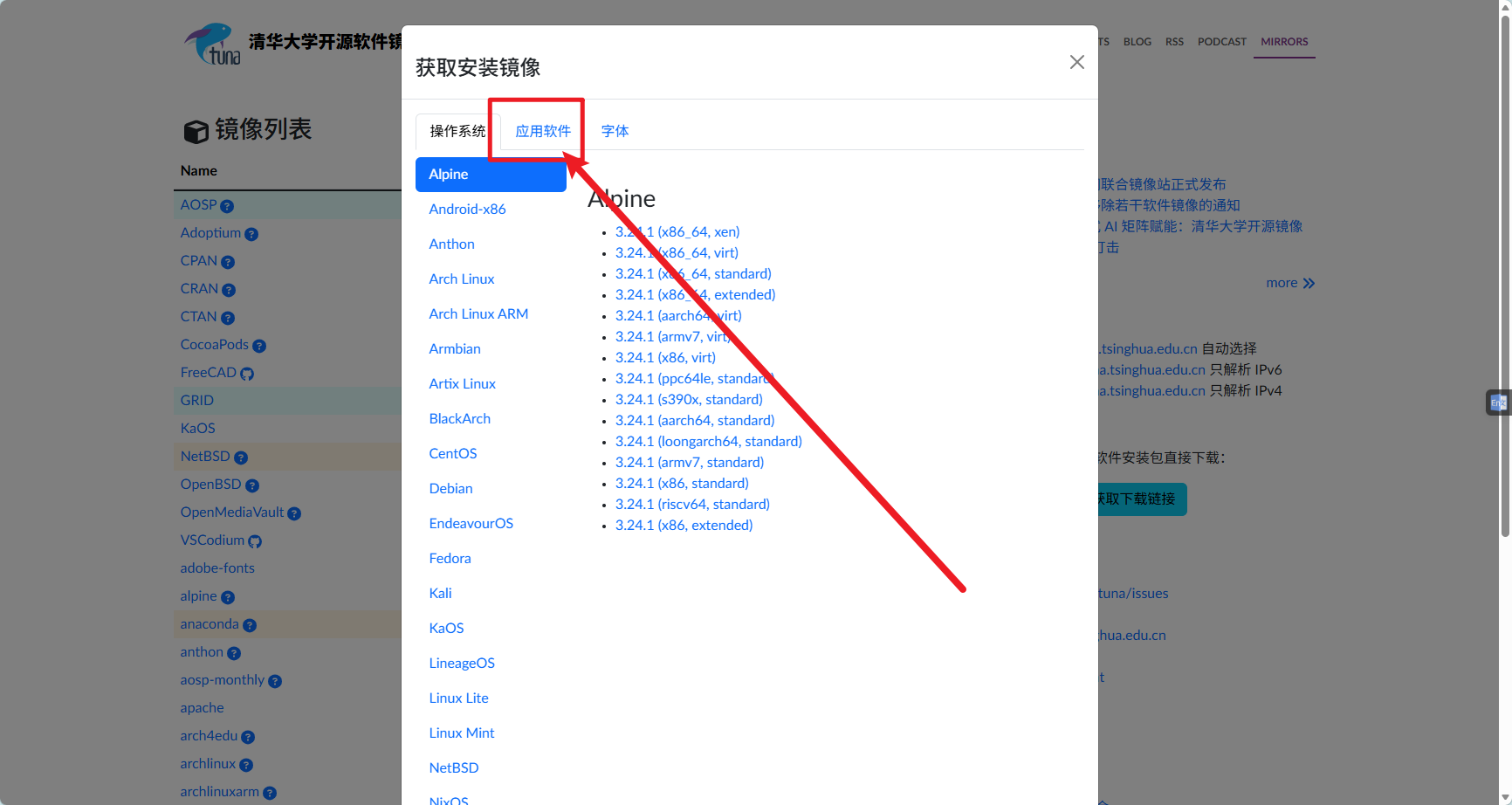
Task: Switch to the 操作系统 tab
Action: pos(457,131)
